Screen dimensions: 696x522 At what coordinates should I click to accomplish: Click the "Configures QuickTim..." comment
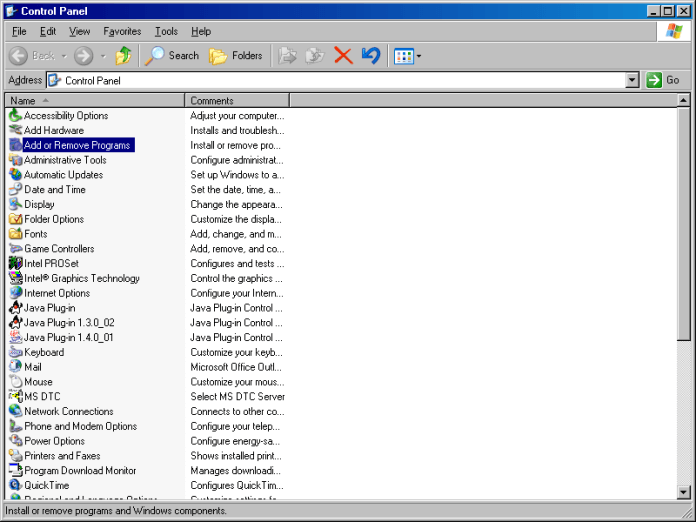tap(237, 485)
